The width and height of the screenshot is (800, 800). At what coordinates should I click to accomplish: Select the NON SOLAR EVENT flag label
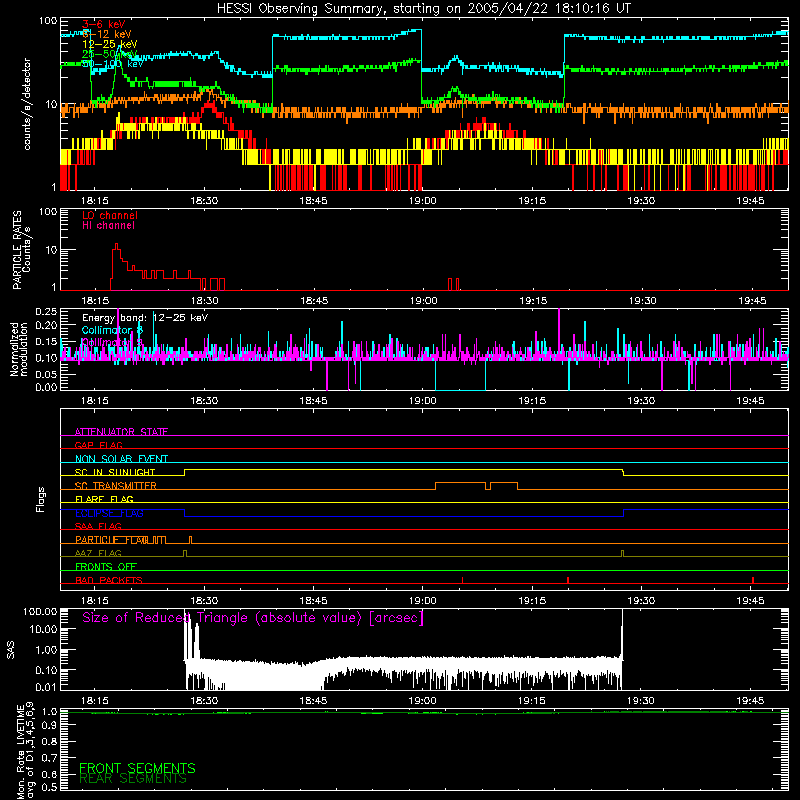pyautogui.click(x=121, y=459)
